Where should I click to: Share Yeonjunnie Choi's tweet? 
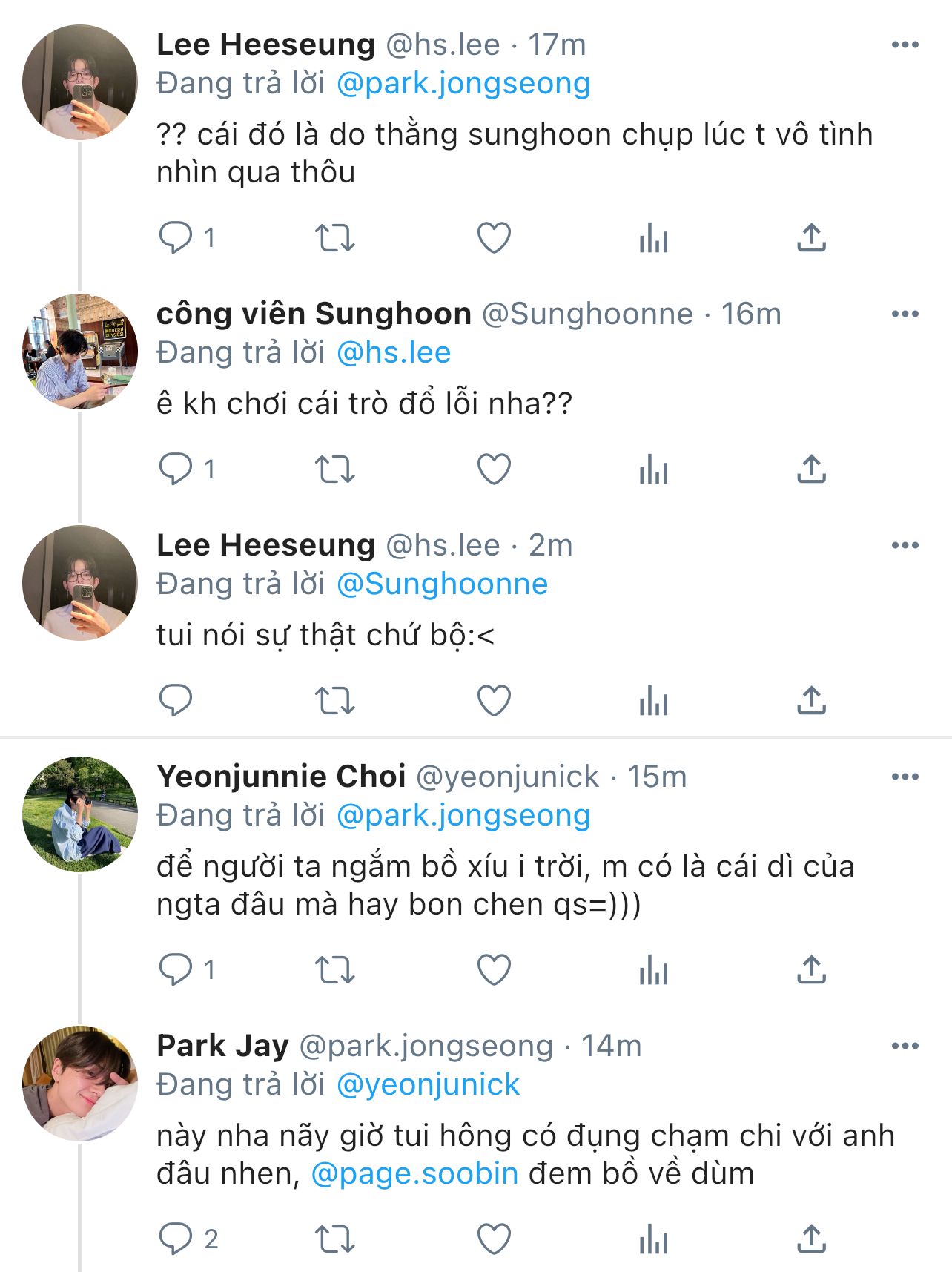pos(812,970)
